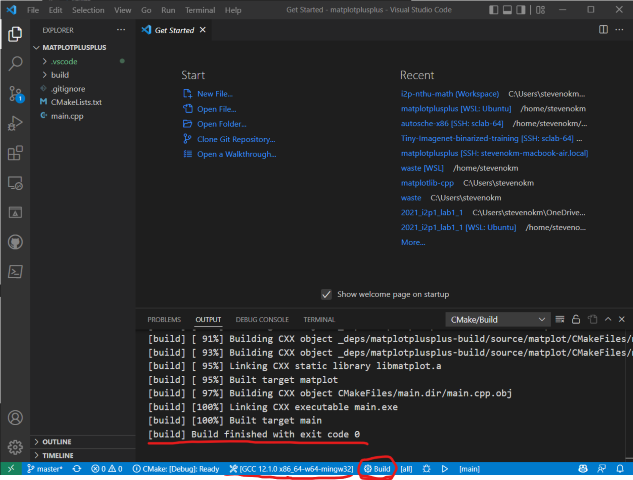Open Copilot status icon in status bar
633x480 pixels.
pos(583,469)
